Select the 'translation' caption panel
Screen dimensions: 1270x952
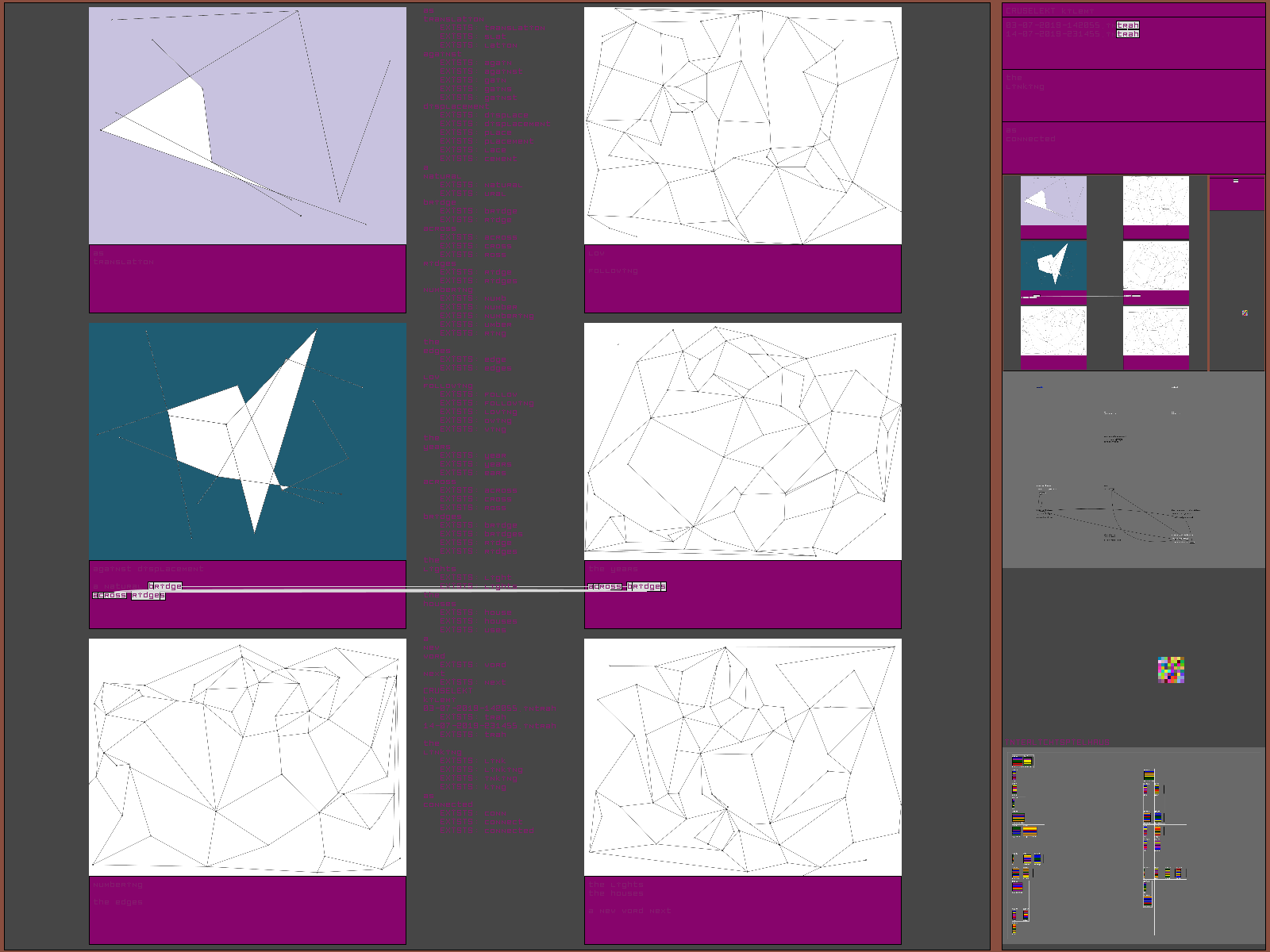pos(248,278)
